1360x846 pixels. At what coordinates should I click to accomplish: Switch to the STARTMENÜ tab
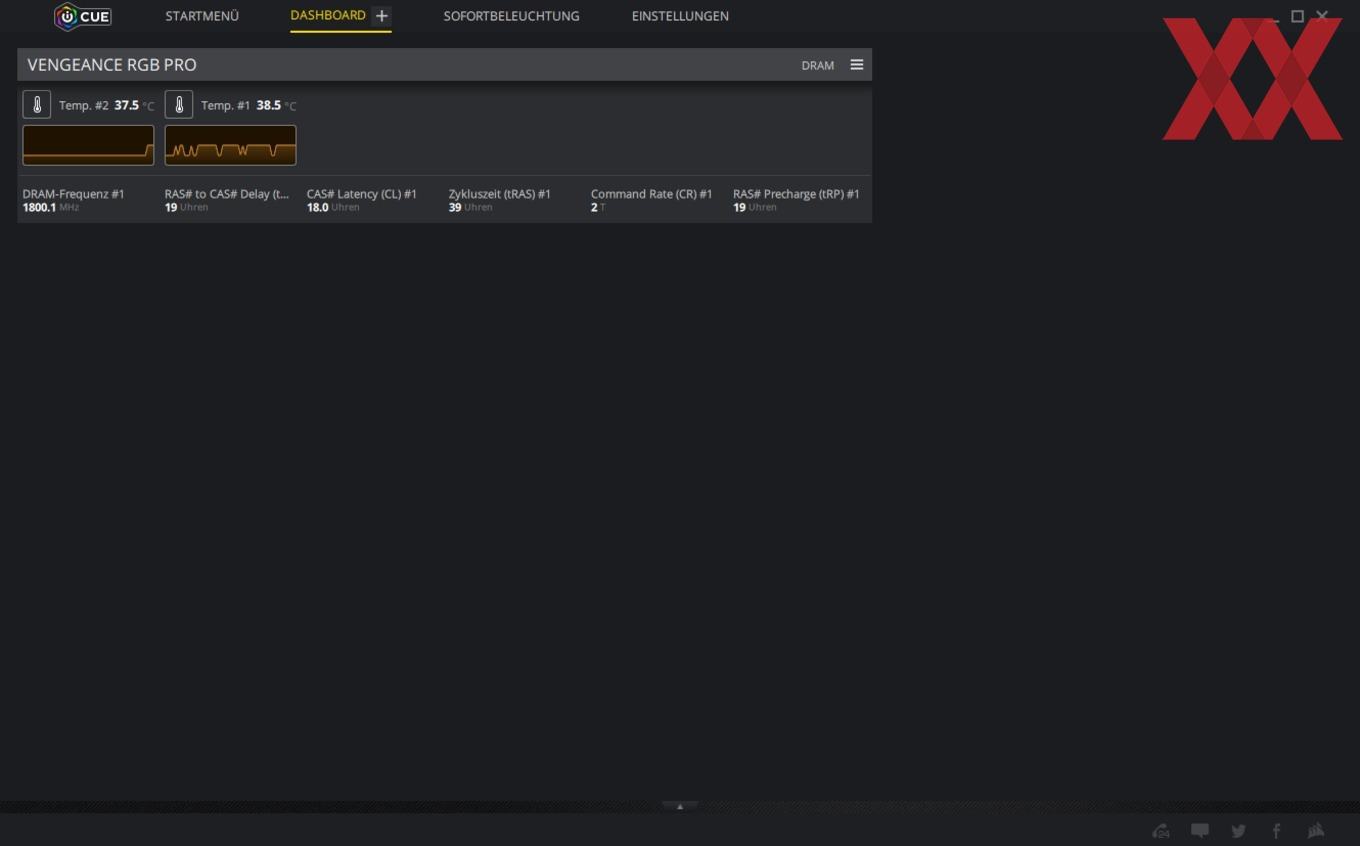point(202,16)
